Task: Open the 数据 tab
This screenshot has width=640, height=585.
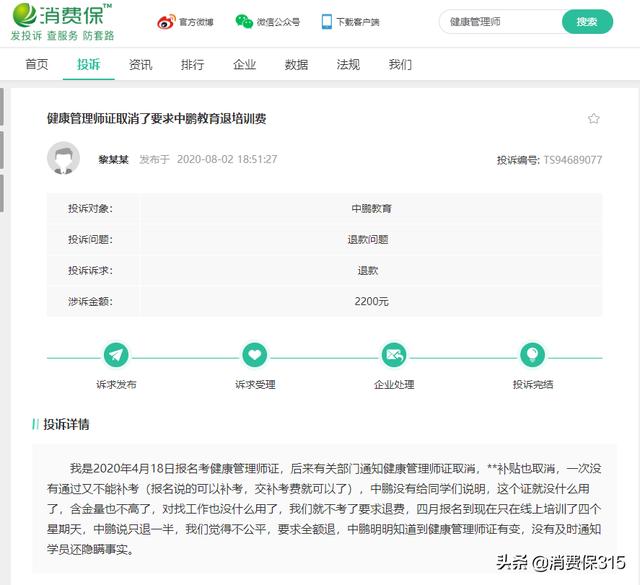Action: click(296, 64)
